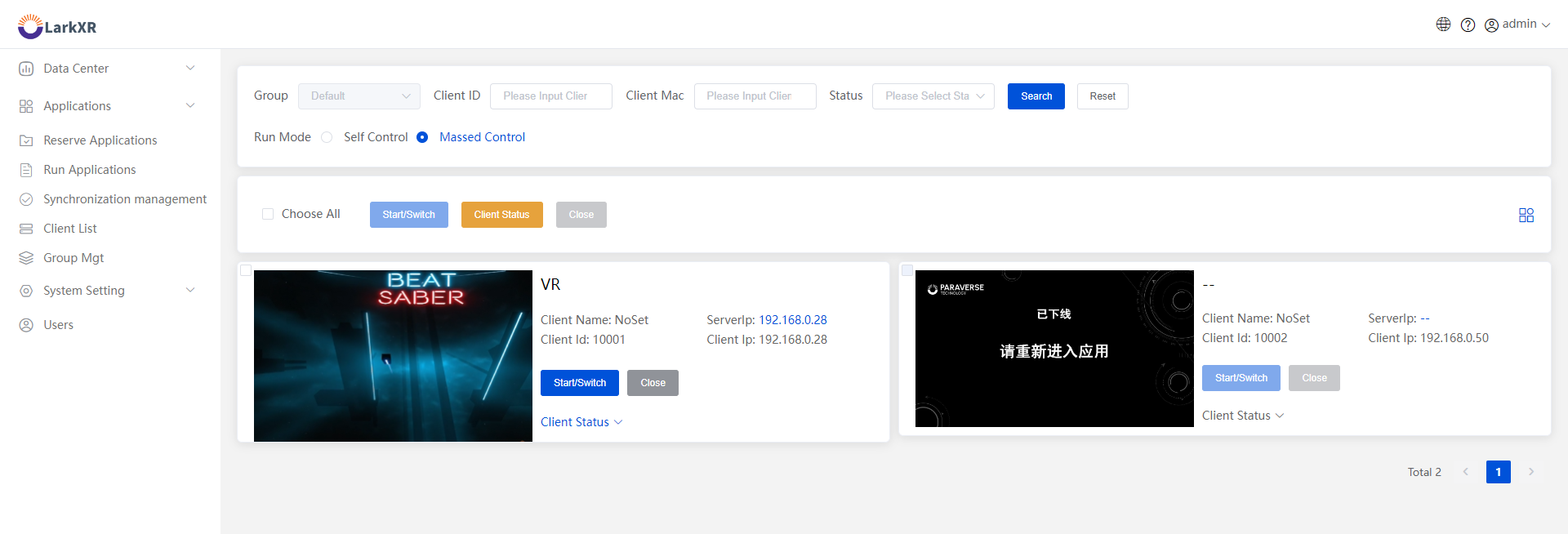Open the language globe icon
This screenshot has height=534, width=1568.
[1444, 24]
